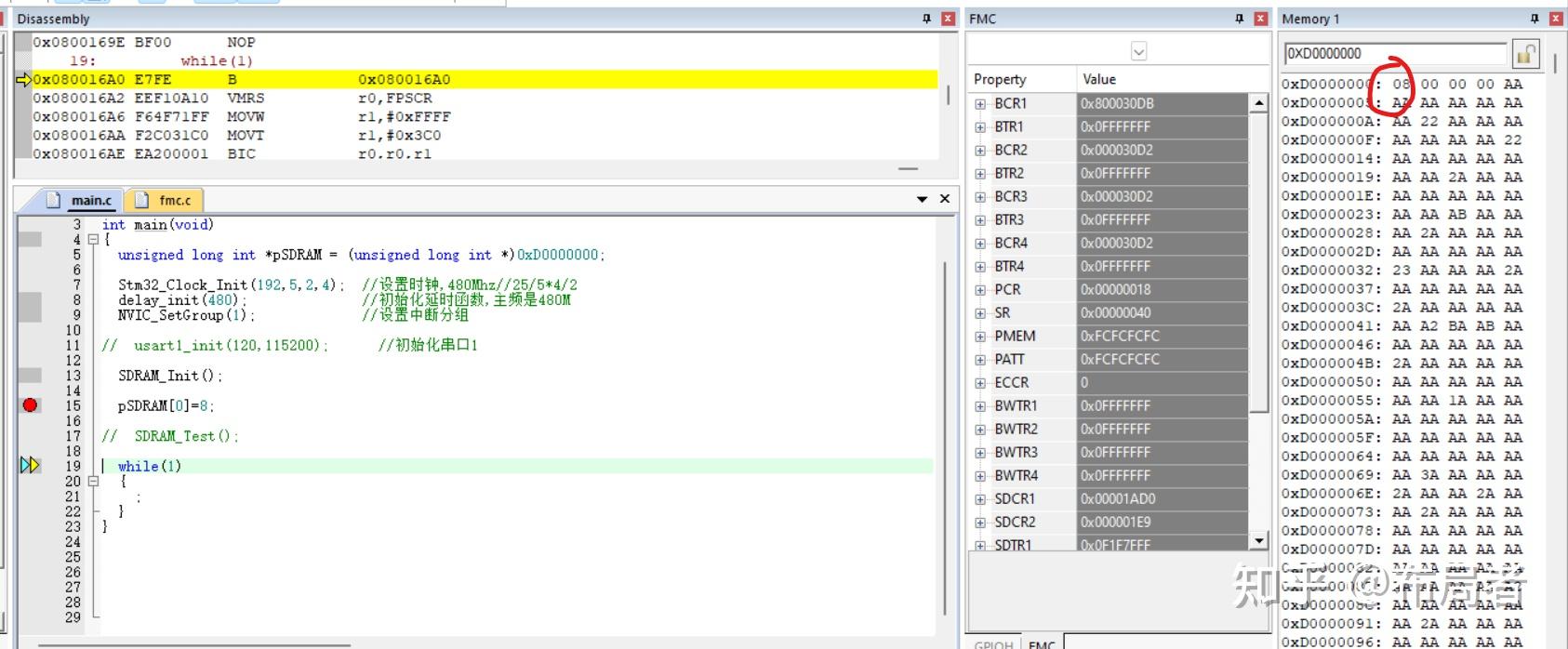Close the Memory 1 panel

pos(1556,19)
